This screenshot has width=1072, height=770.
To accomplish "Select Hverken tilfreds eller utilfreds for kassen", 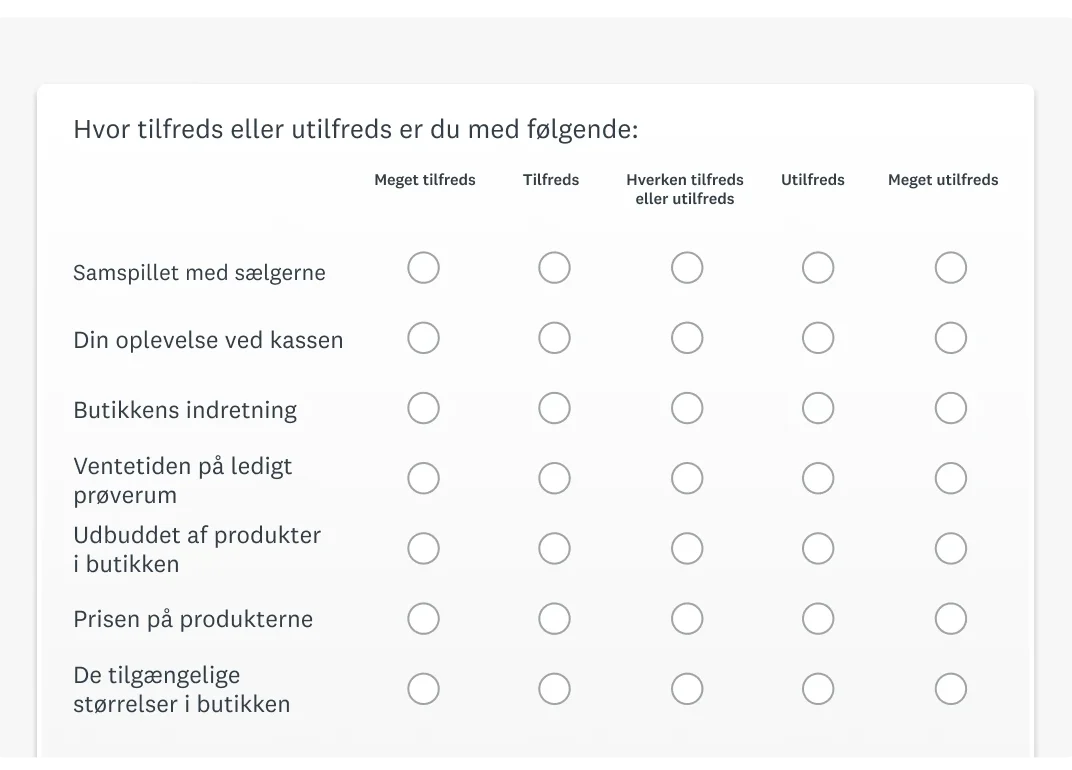I will click(686, 338).
